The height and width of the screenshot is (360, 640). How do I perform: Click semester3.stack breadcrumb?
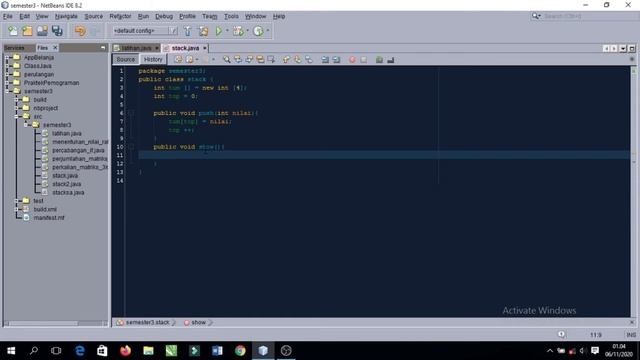pyautogui.click(x=147, y=322)
